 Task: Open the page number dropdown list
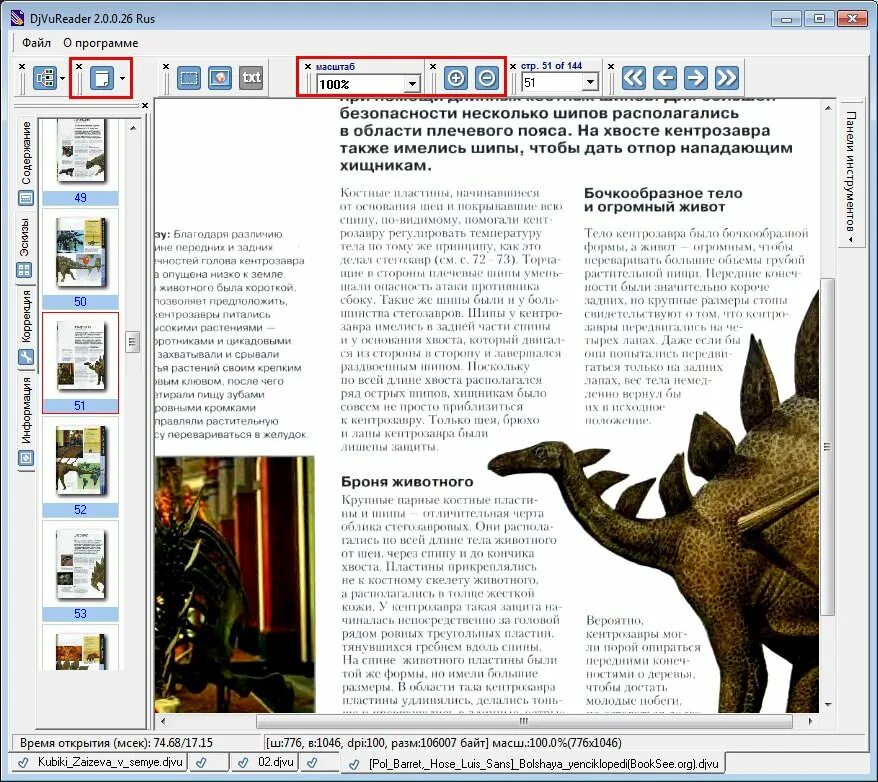590,83
